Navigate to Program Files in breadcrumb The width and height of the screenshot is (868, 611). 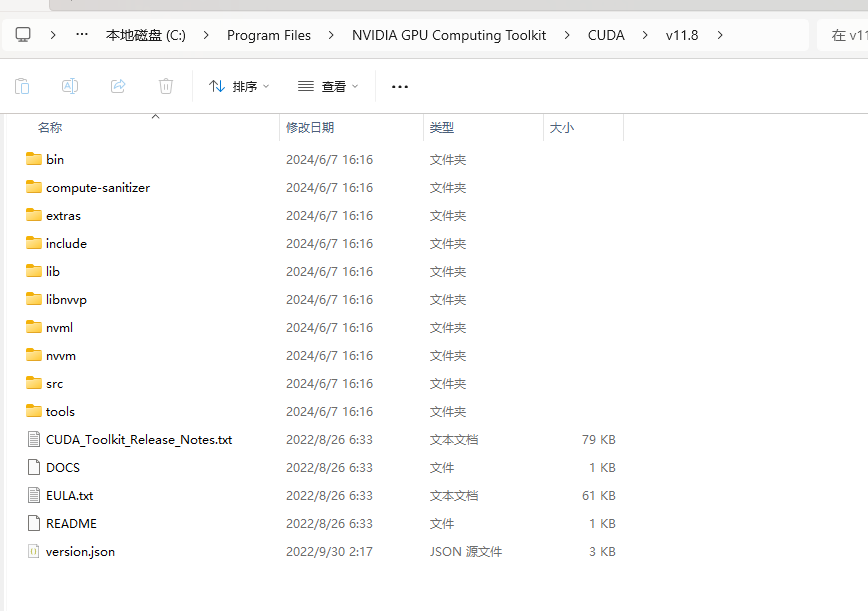coord(269,35)
